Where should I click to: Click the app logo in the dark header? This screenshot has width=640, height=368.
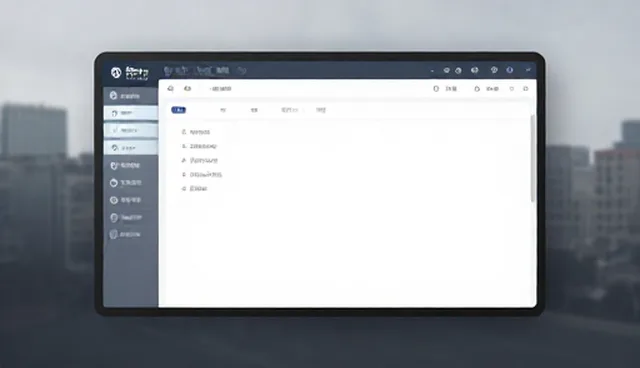(116, 73)
